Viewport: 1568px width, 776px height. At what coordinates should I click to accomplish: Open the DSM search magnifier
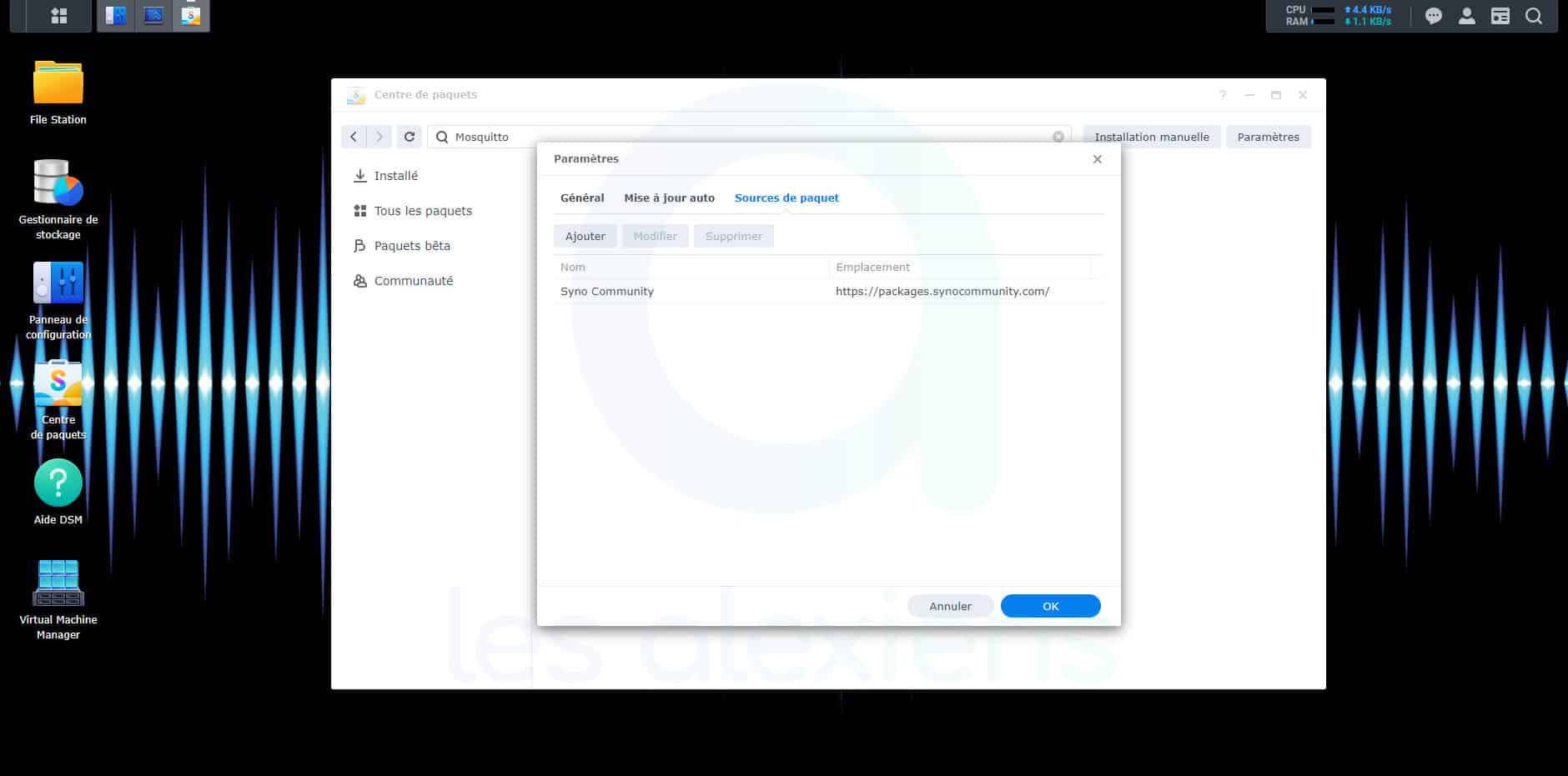[x=1534, y=16]
